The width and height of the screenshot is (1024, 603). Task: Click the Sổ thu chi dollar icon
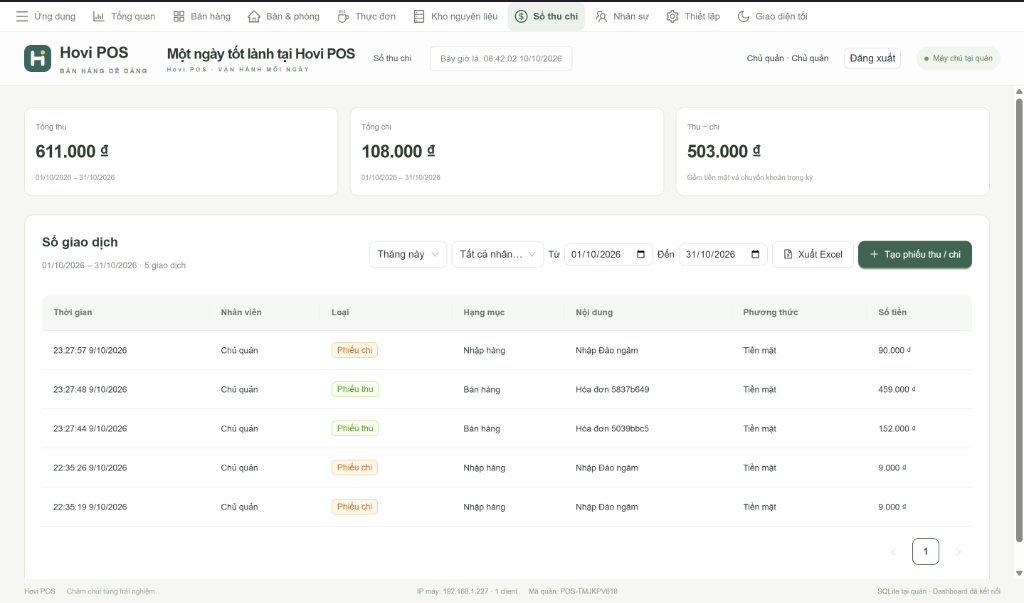click(x=521, y=16)
